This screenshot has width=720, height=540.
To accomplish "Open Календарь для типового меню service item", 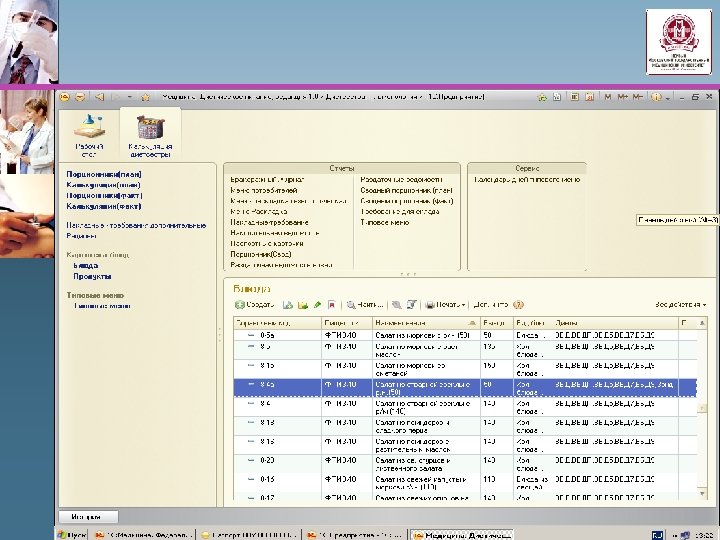I will click(527, 180).
